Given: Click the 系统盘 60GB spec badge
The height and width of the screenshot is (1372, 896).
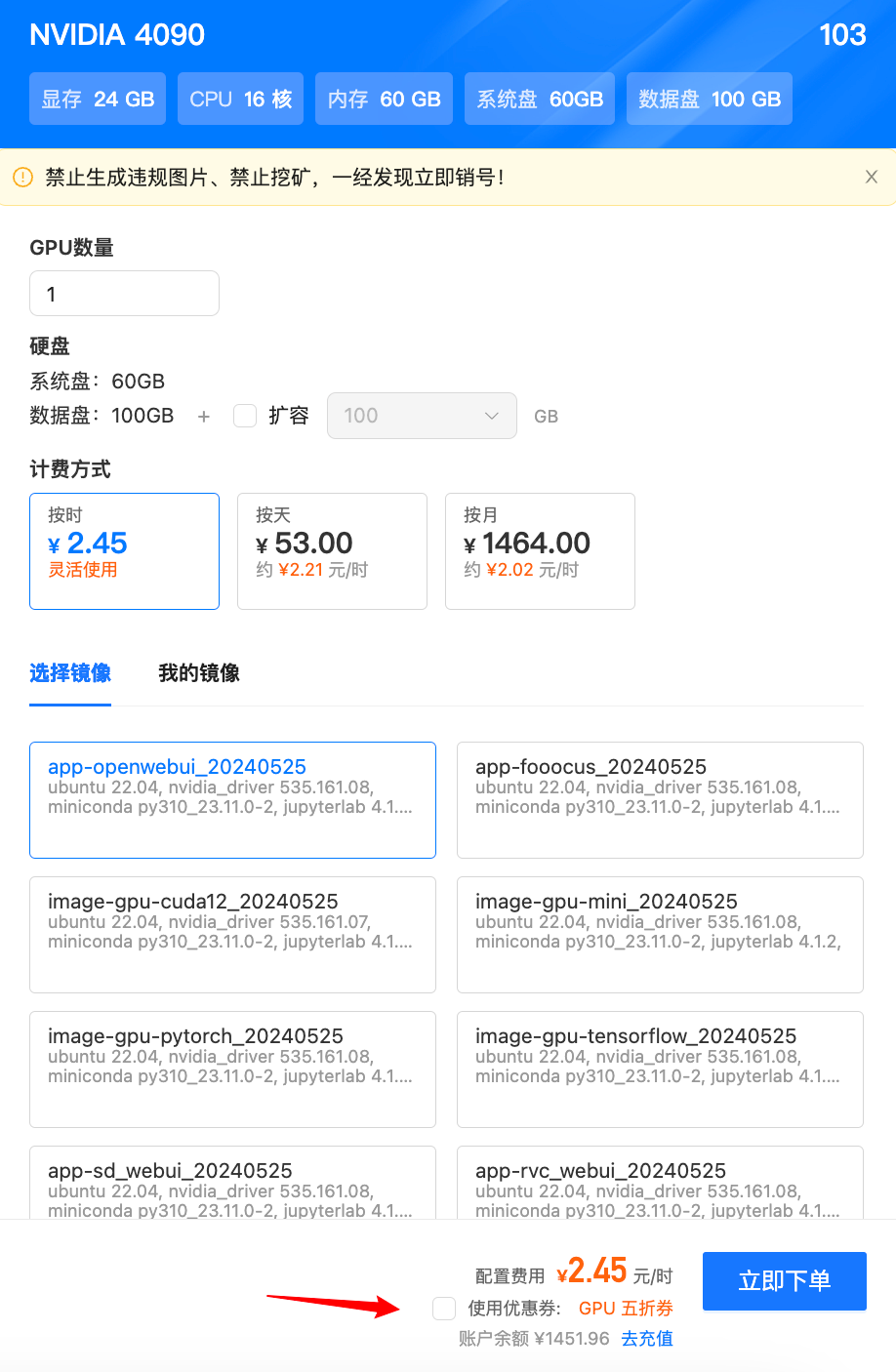Looking at the screenshot, I should pos(540,99).
